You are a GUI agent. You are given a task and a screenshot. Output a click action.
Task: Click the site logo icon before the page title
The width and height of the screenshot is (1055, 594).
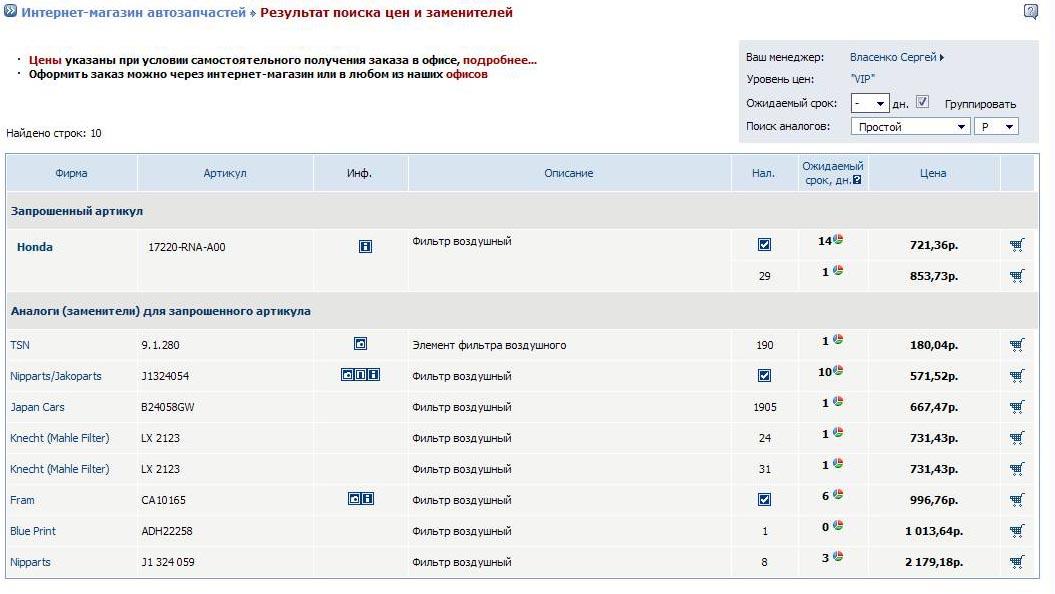(x=10, y=11)
